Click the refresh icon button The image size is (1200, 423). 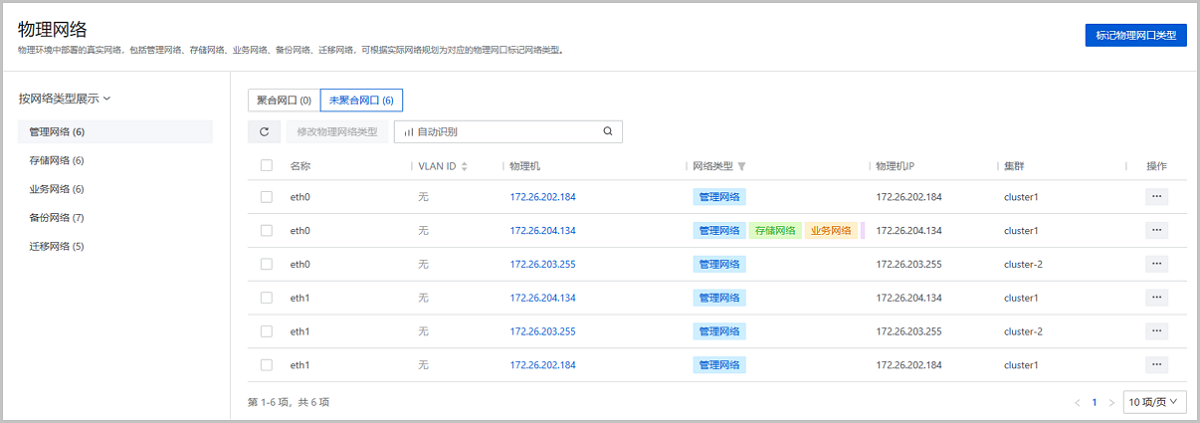(264, 132)
